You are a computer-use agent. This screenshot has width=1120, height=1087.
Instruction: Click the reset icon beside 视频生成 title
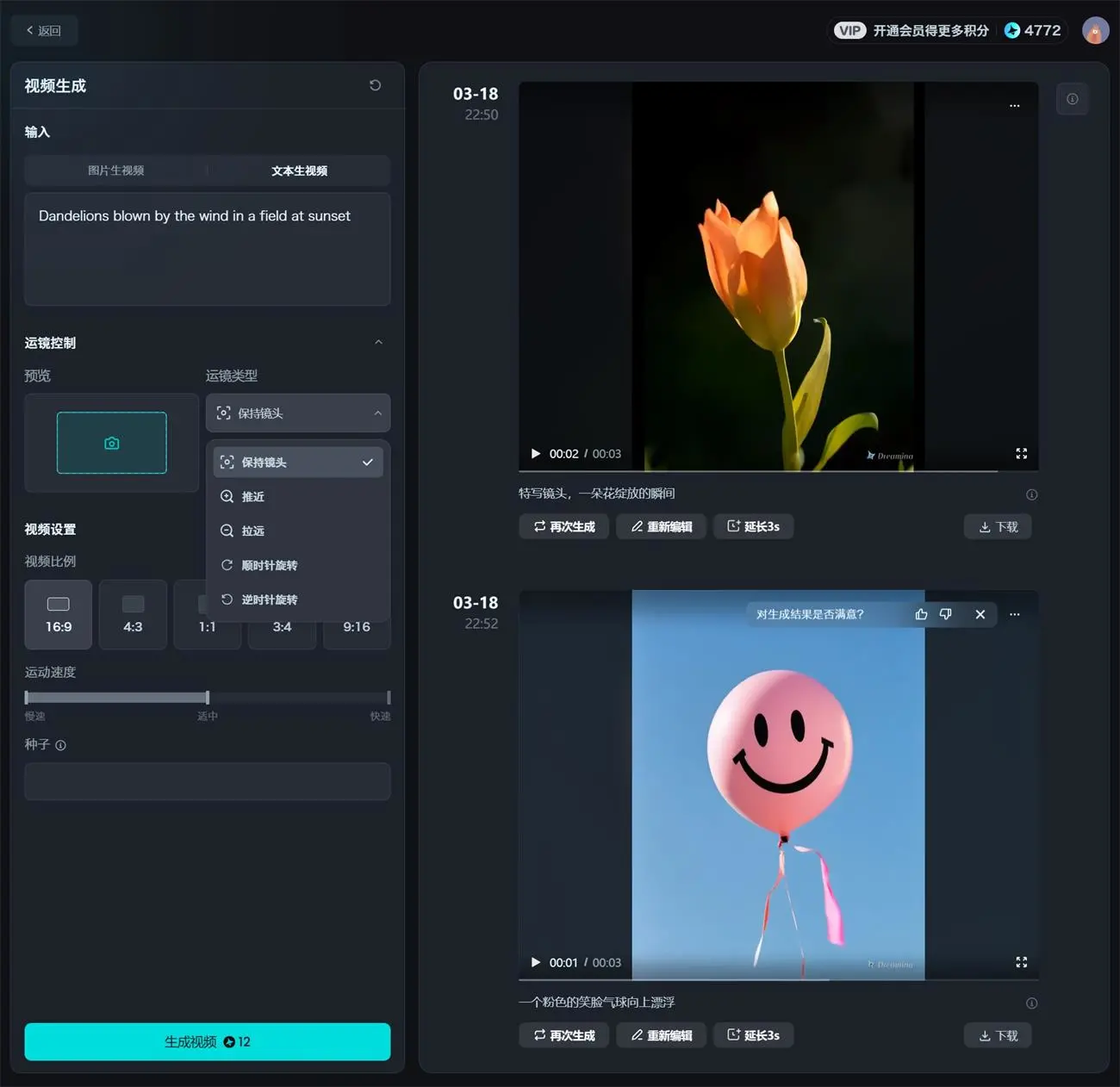tap(375, 85)
